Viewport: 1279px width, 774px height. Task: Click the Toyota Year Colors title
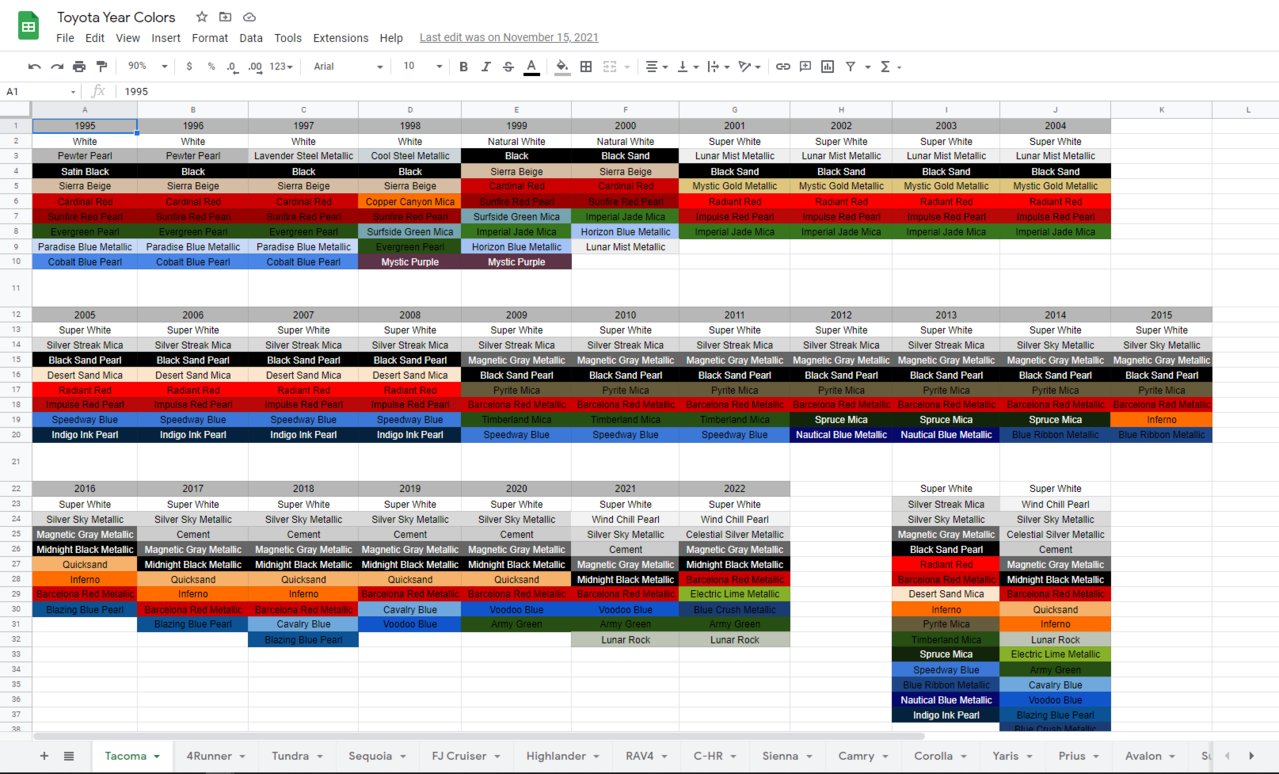tap(116, 17)
